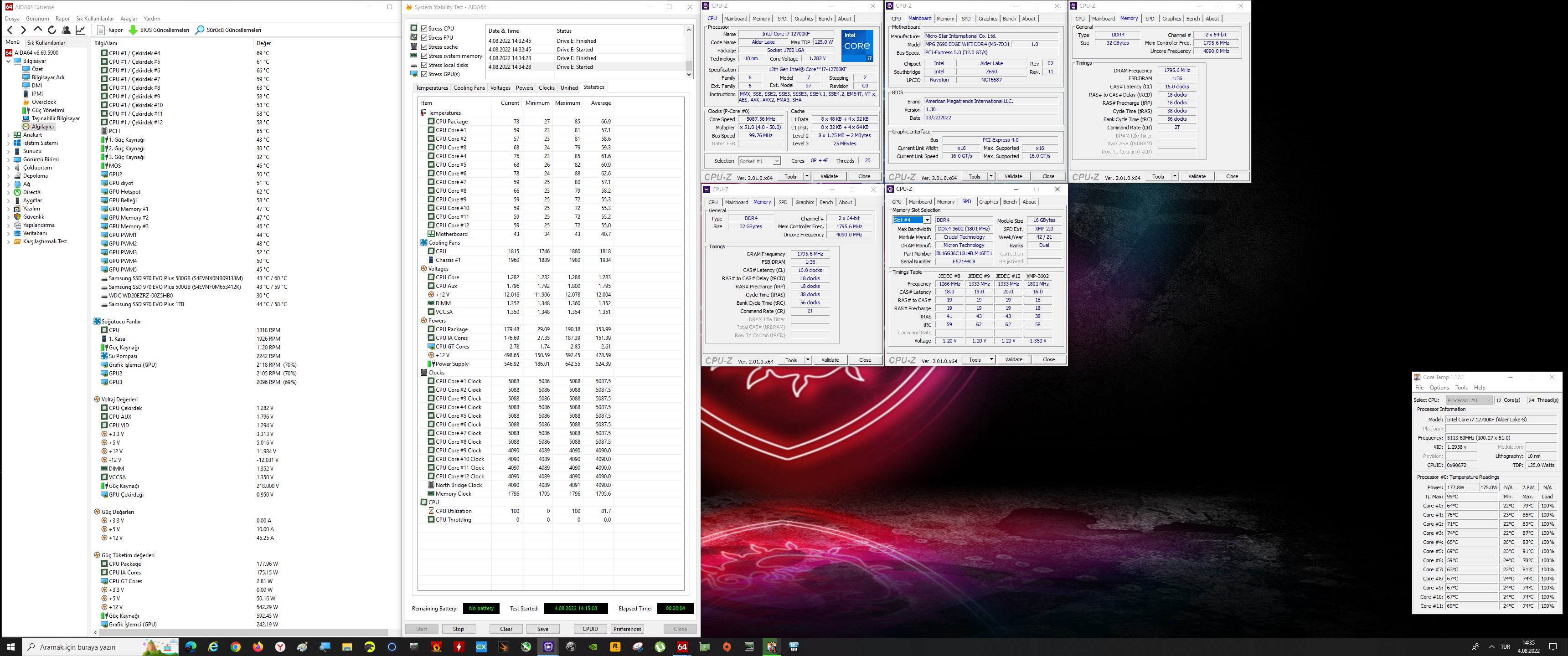Screen dimensions: 1568x656
Task: Select Özet tree item
Action: click(x=37, y=69)
